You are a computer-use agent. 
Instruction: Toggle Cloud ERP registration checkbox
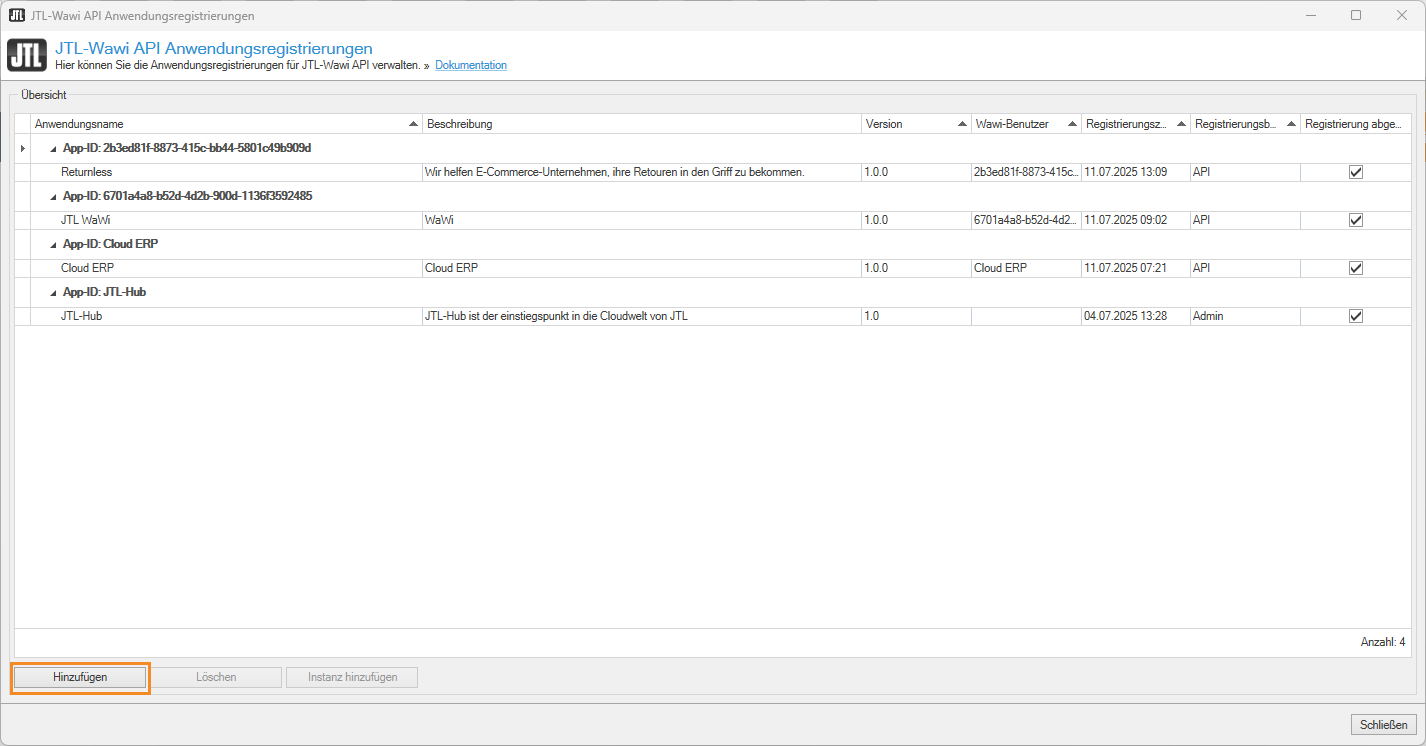pyautogui.click(x=1356, y=268)
